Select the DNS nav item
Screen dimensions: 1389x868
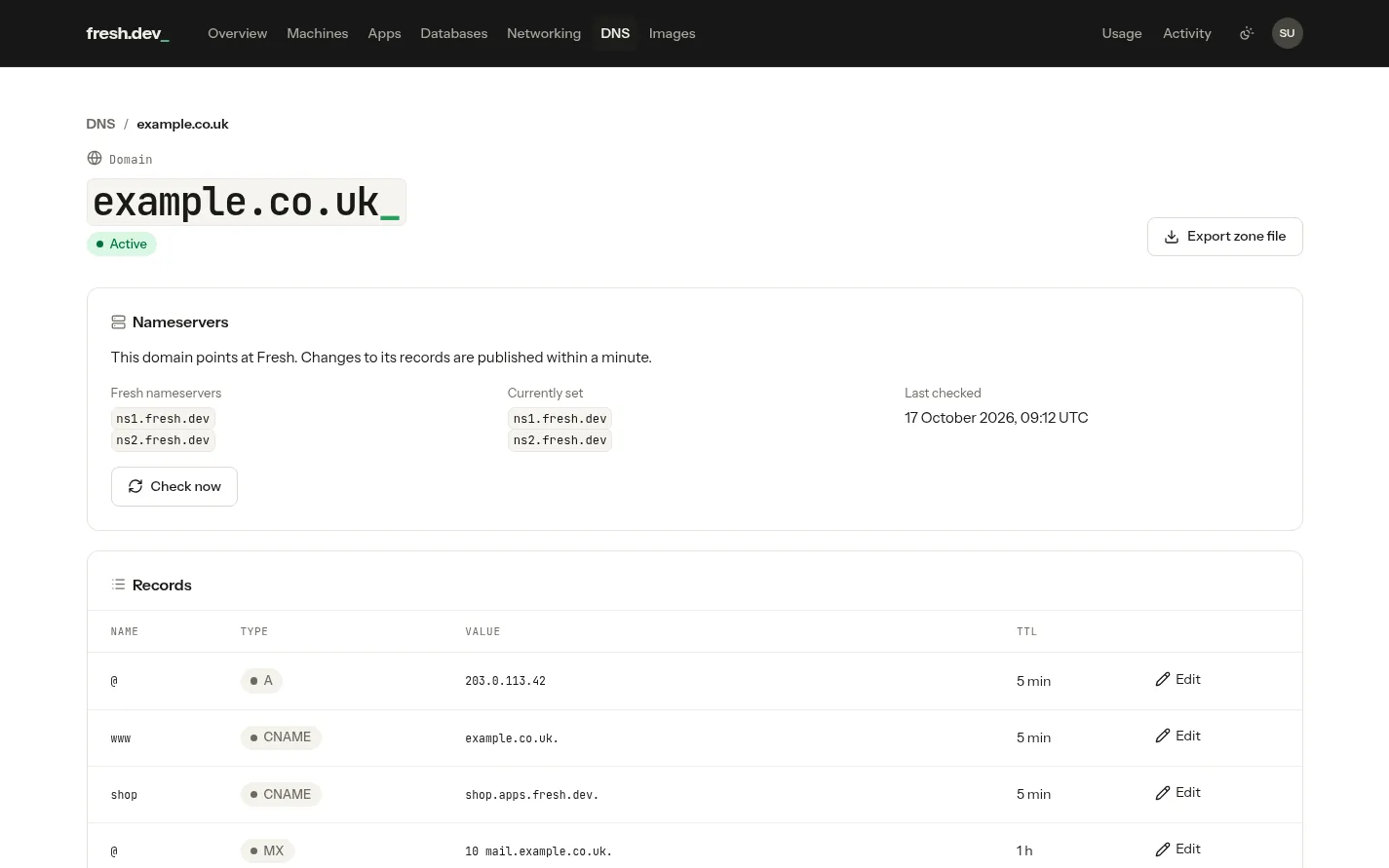coord(615,33)
